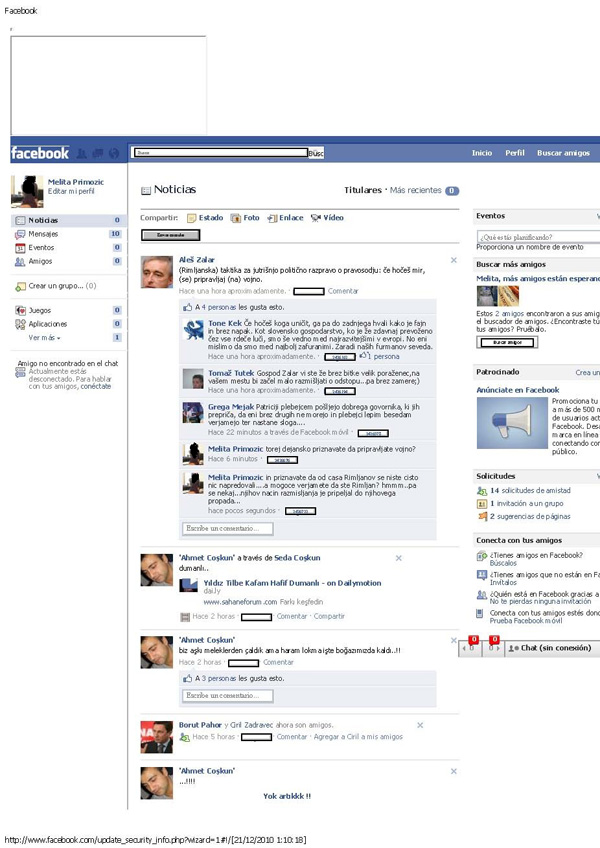Click Buscar amigos button in right panel
Screen dimensions: 600x848
pos(507,342)
